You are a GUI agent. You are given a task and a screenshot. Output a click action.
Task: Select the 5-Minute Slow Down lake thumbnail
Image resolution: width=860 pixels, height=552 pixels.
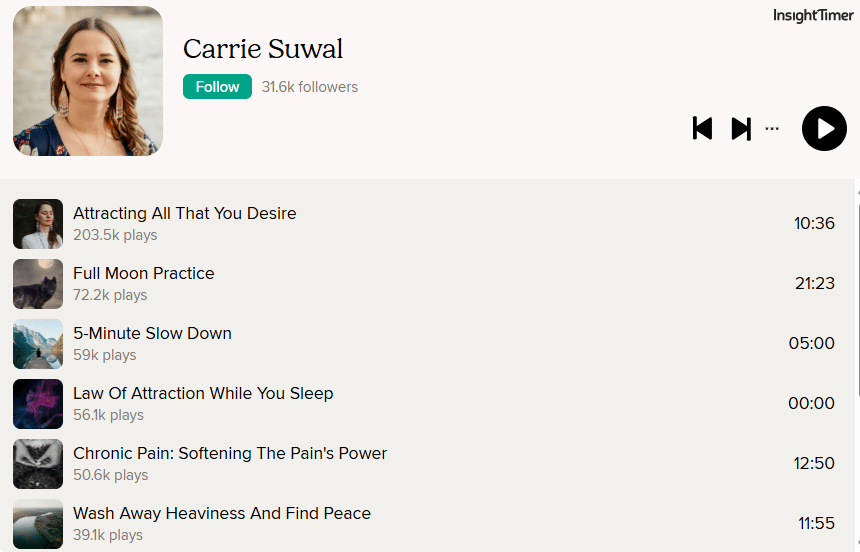(x=38, y=343)
